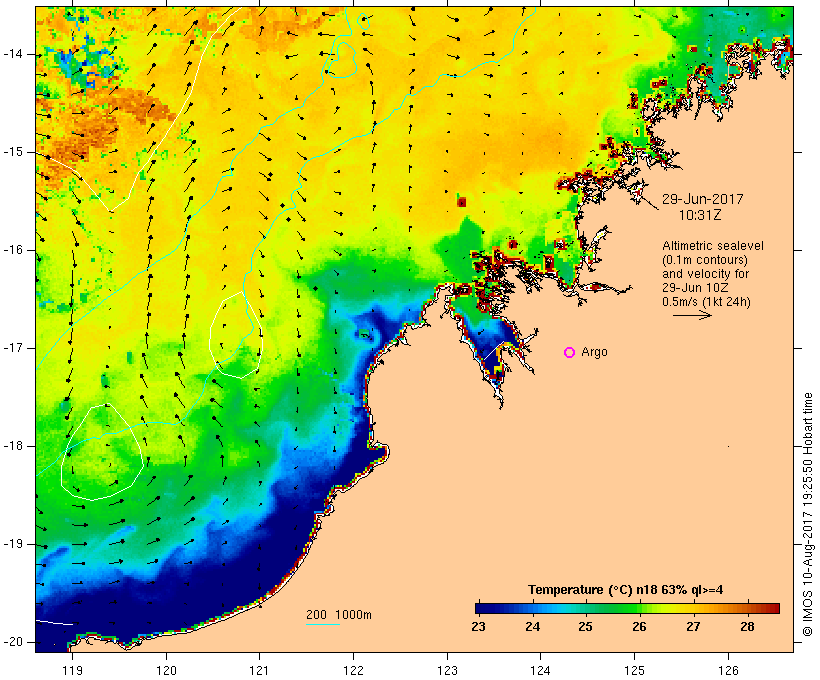The height and width of the screenshot is (680, 820).
Task: Click the velocity scale reference arrow
Action: click(692, 315)
